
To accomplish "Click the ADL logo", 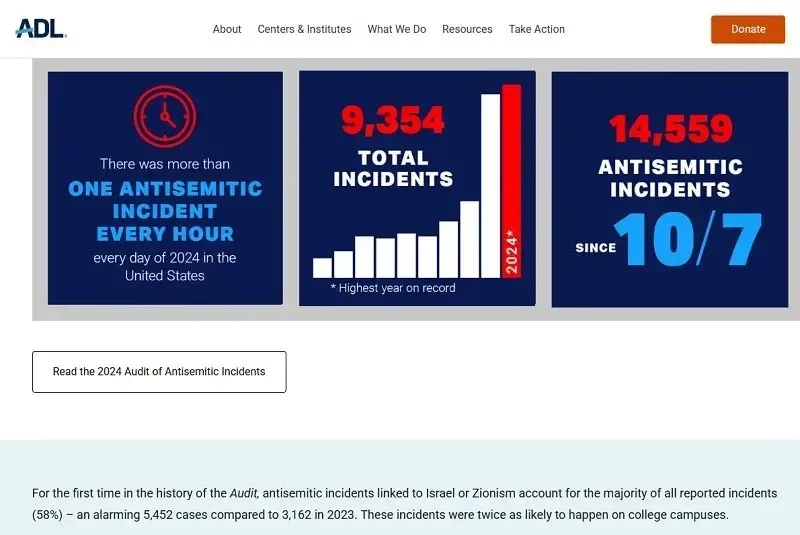I will [x=41, y=29].
